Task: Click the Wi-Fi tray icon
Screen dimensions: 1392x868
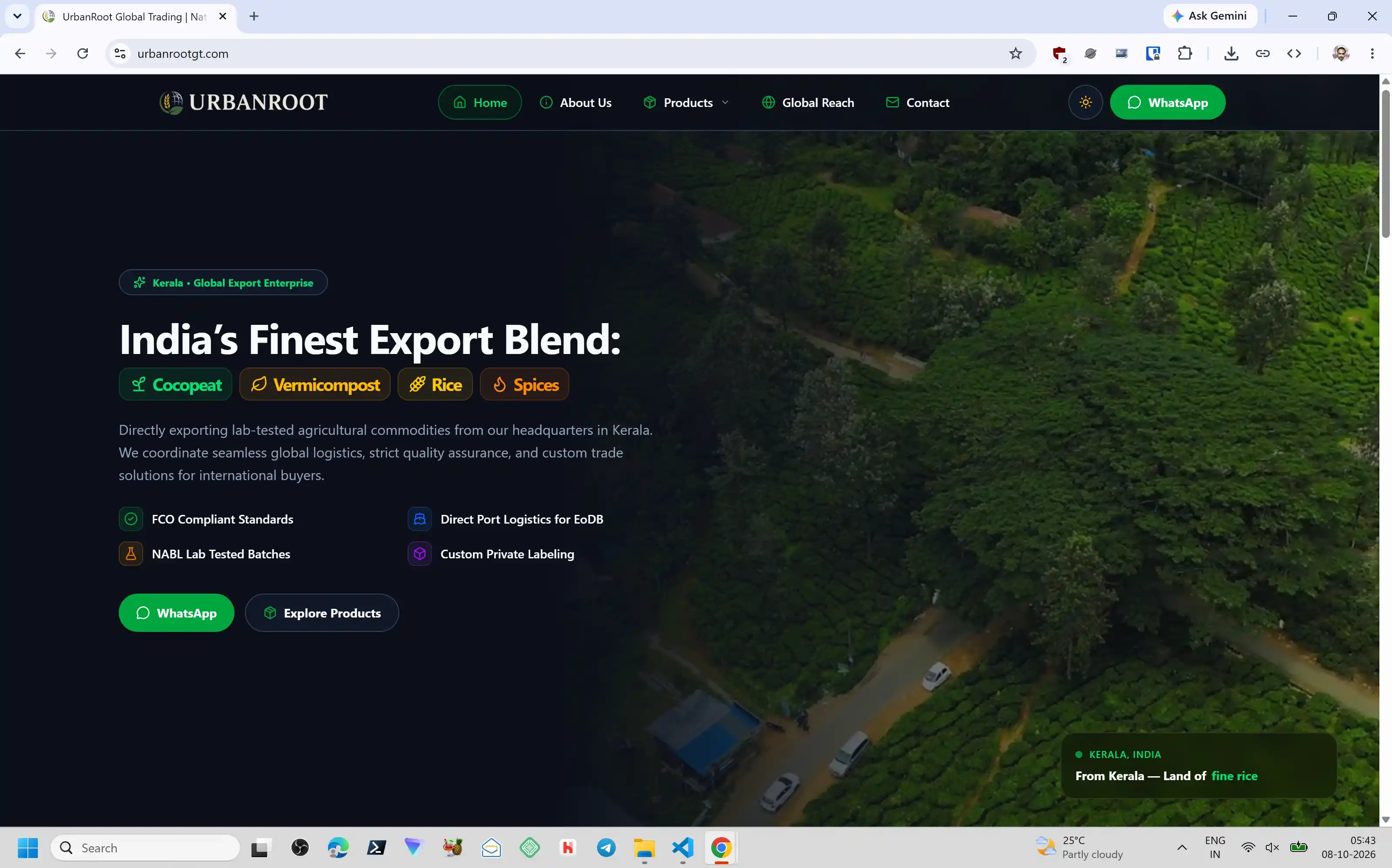Action: (1248, 848)
